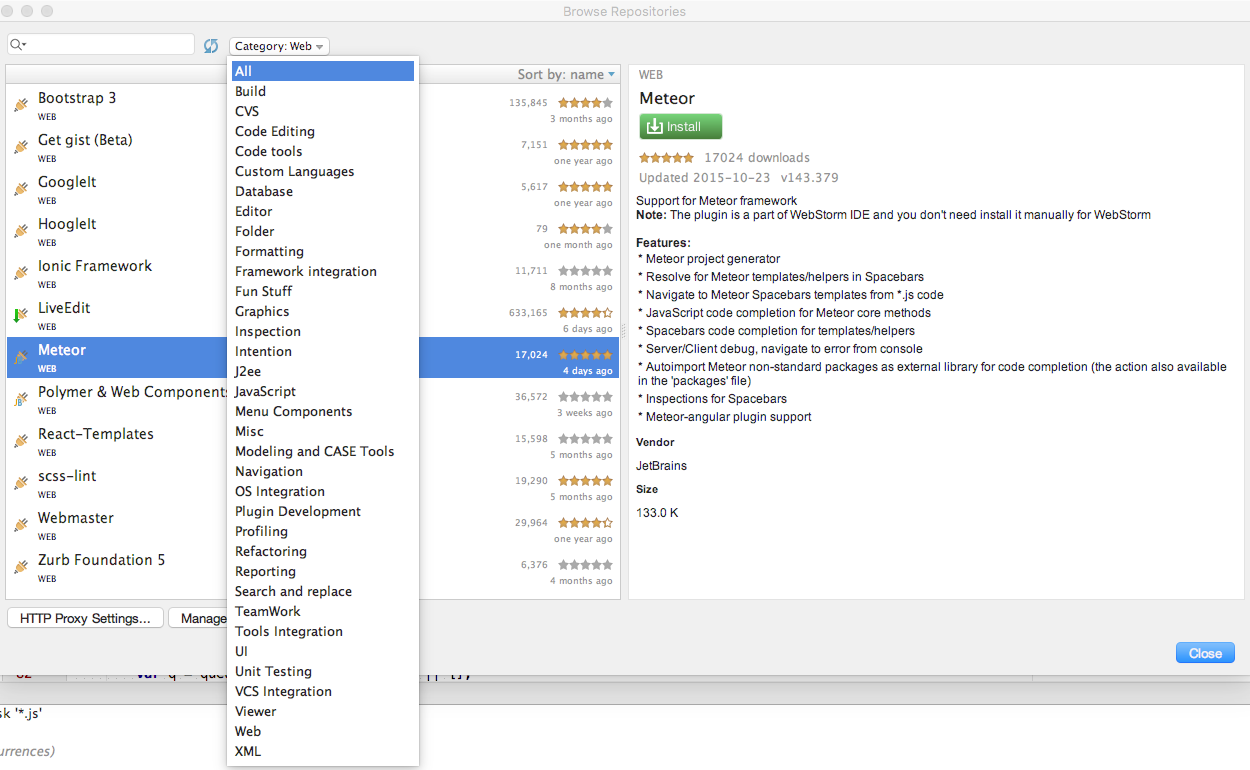Click the Zurb Foundation 5 plugin icon
The width and height of the screenshot is (1250, 770).
click(x=21, y=567)
